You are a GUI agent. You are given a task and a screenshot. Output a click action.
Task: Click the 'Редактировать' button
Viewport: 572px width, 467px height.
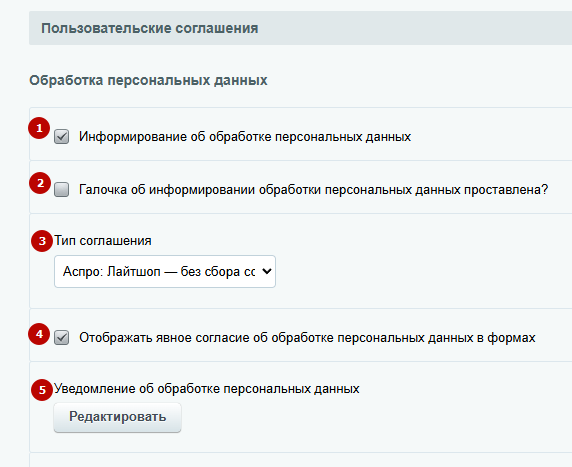coord(117,417)
